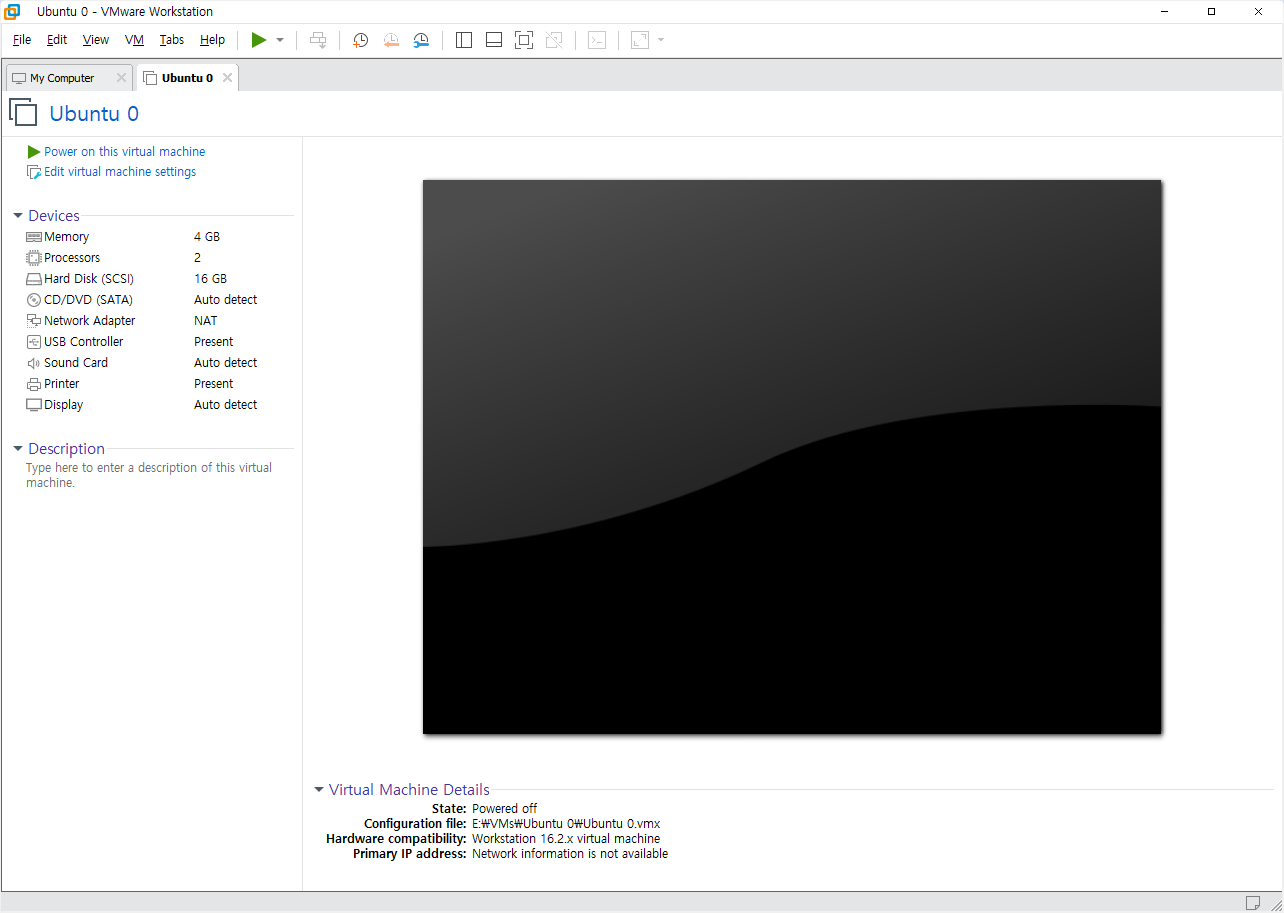Click the VMware Workstation title bar icon
Viewport: 1284px width, 913px height.
click(x=12, y=12)
